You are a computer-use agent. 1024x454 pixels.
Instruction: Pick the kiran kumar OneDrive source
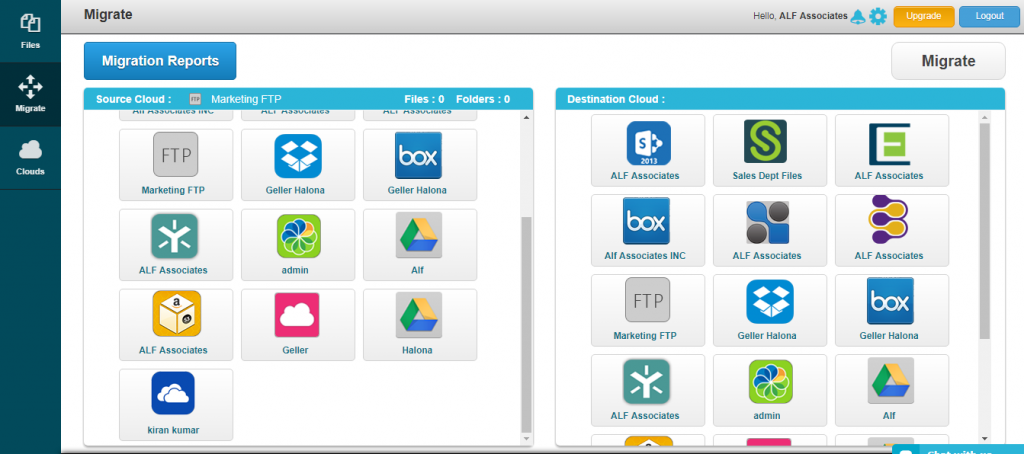(176, 404)
